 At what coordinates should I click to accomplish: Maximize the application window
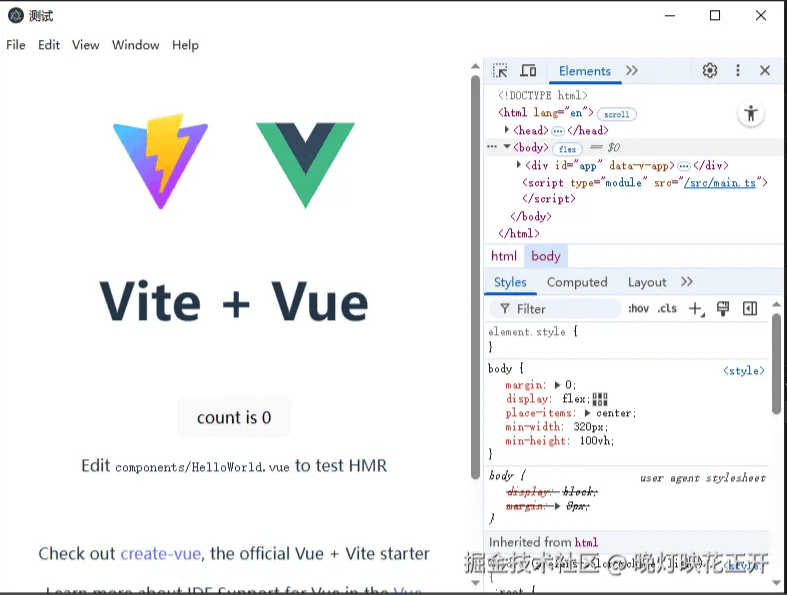(715, 16)
